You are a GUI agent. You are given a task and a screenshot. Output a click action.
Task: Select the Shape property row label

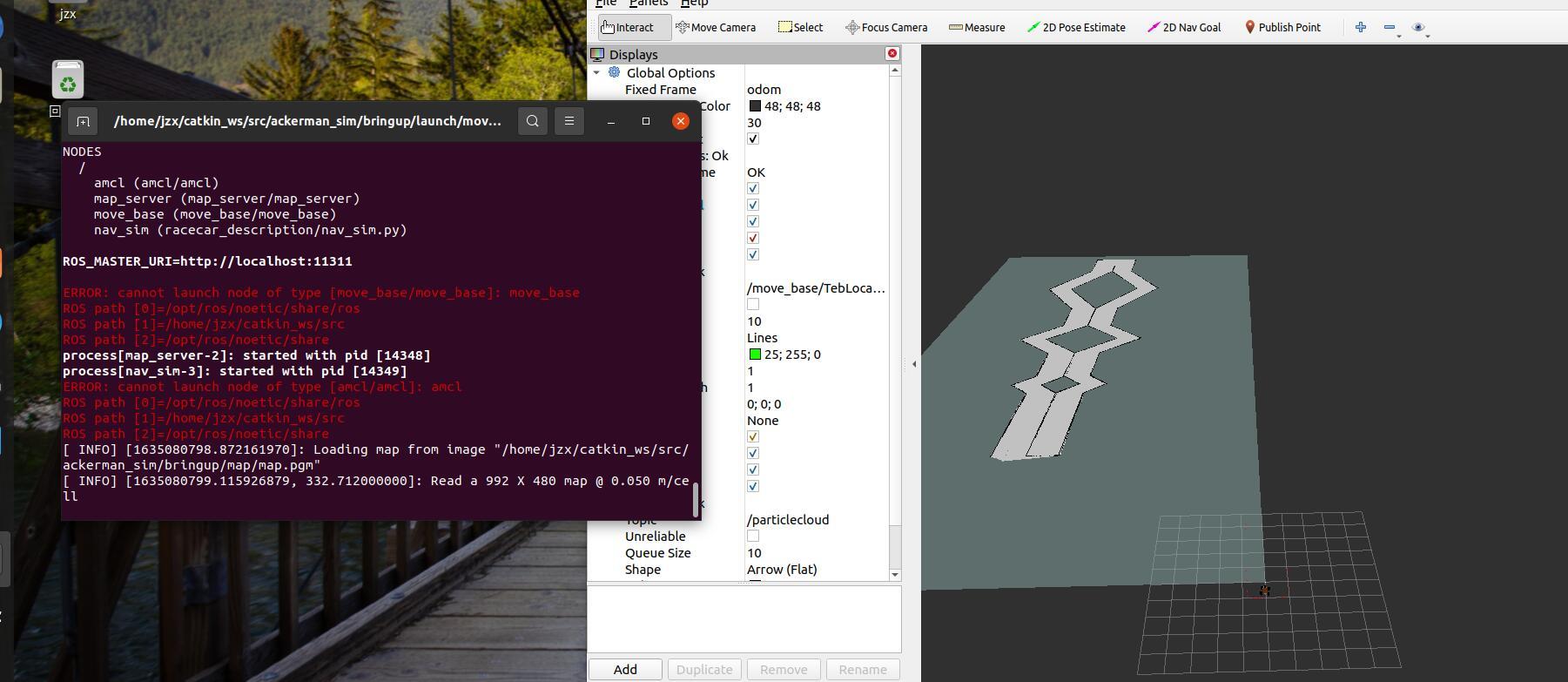coord(643,570)
